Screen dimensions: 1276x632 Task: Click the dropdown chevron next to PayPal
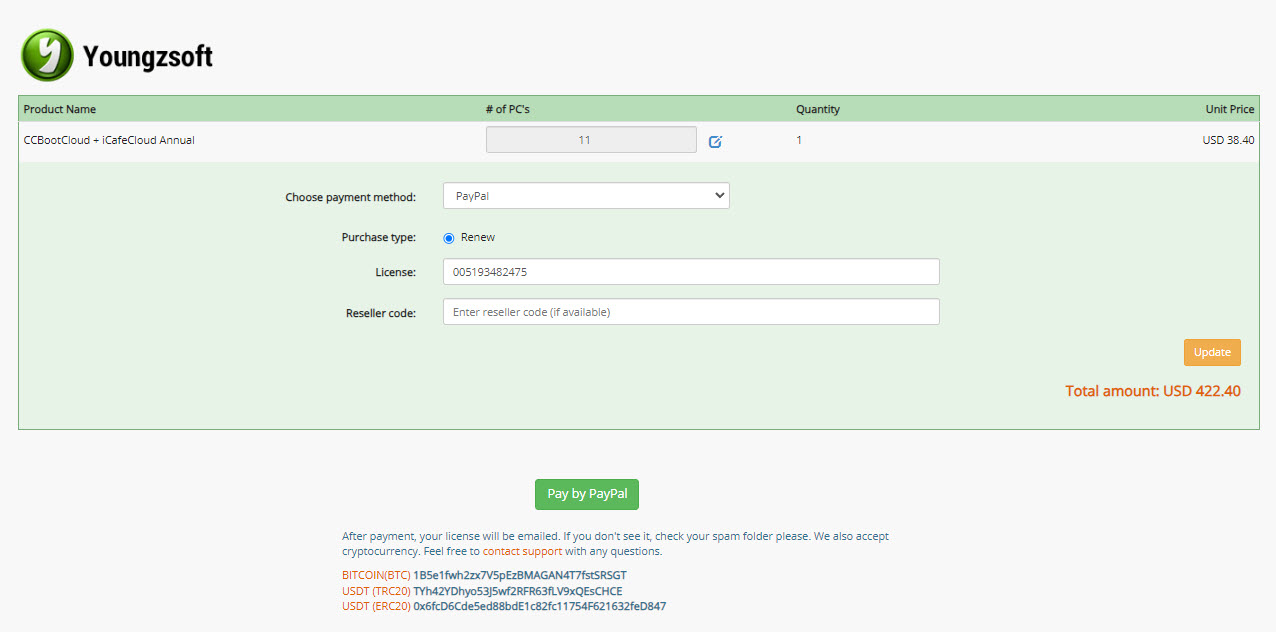[719, 195]
